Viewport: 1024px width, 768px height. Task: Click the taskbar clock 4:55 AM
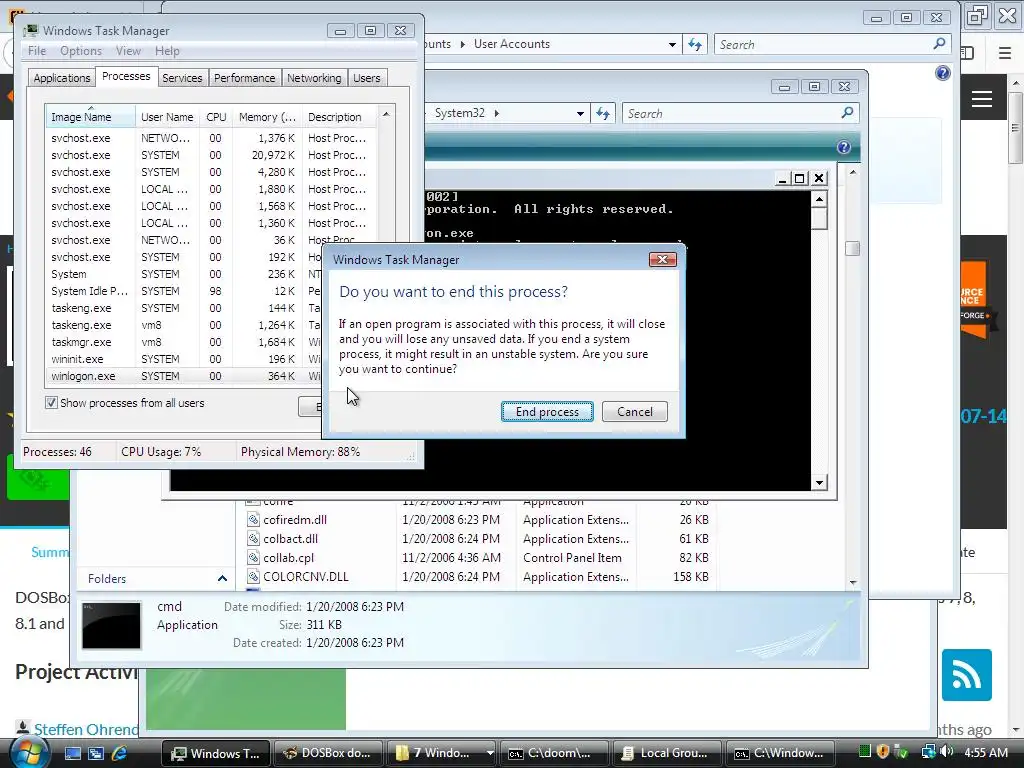coord(985,752)
